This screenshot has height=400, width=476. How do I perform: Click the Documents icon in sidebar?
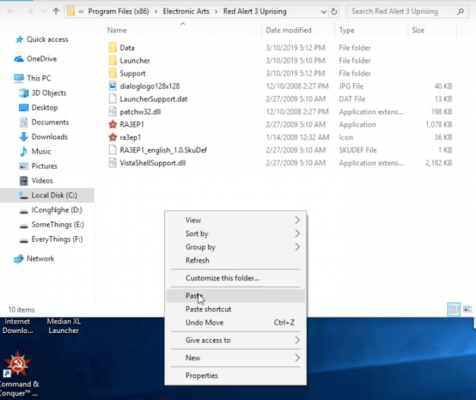point(24,122)
